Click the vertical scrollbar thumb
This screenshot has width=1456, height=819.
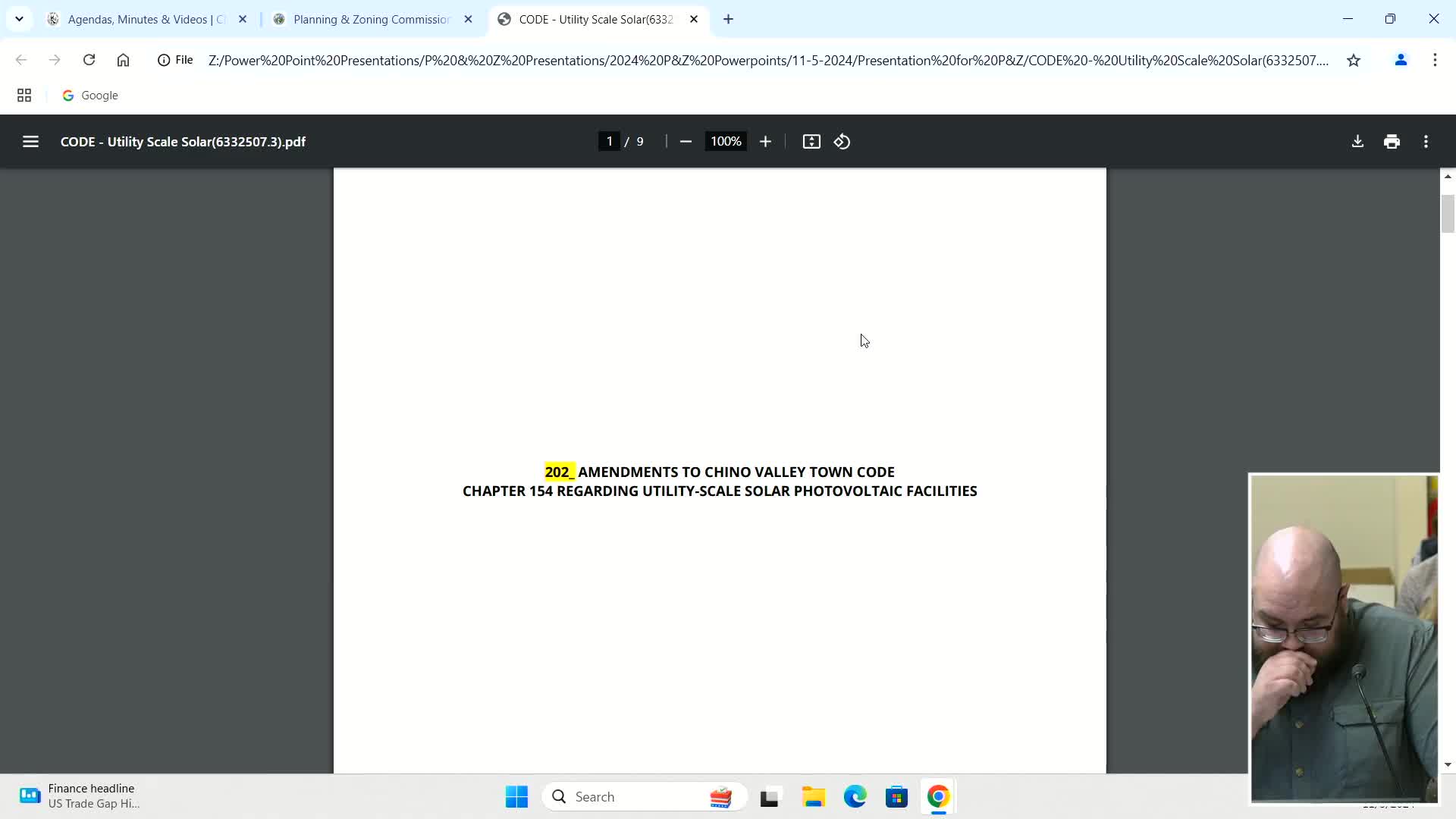click(x=1448, y=214)
